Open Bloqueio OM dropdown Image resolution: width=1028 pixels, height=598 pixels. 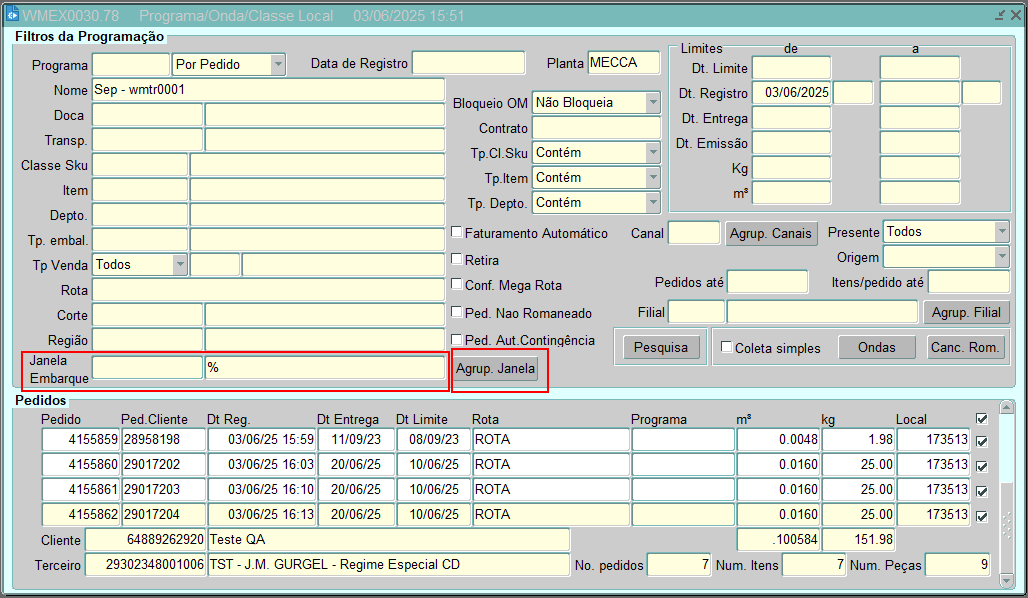[653, 102]
